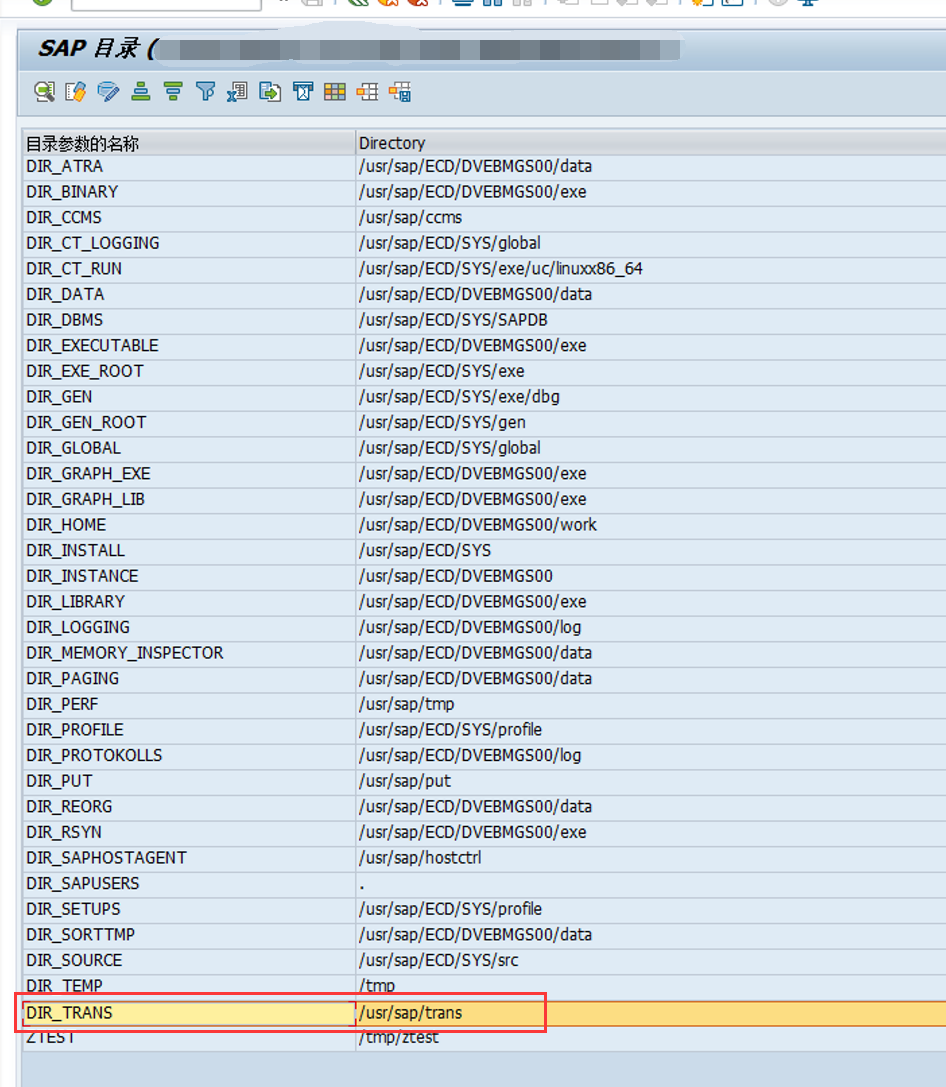Screen dimensions: 946x1087
Task: Open details with the magnifier icon
Action: tap(44, 92)
